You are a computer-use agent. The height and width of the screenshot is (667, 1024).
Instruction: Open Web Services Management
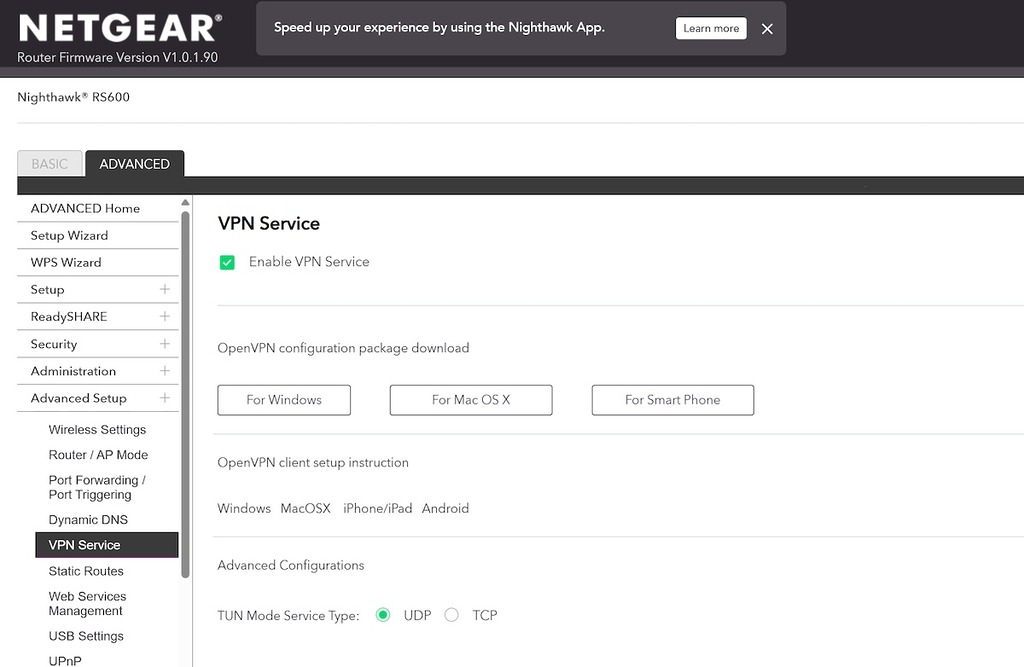(88, 604)
